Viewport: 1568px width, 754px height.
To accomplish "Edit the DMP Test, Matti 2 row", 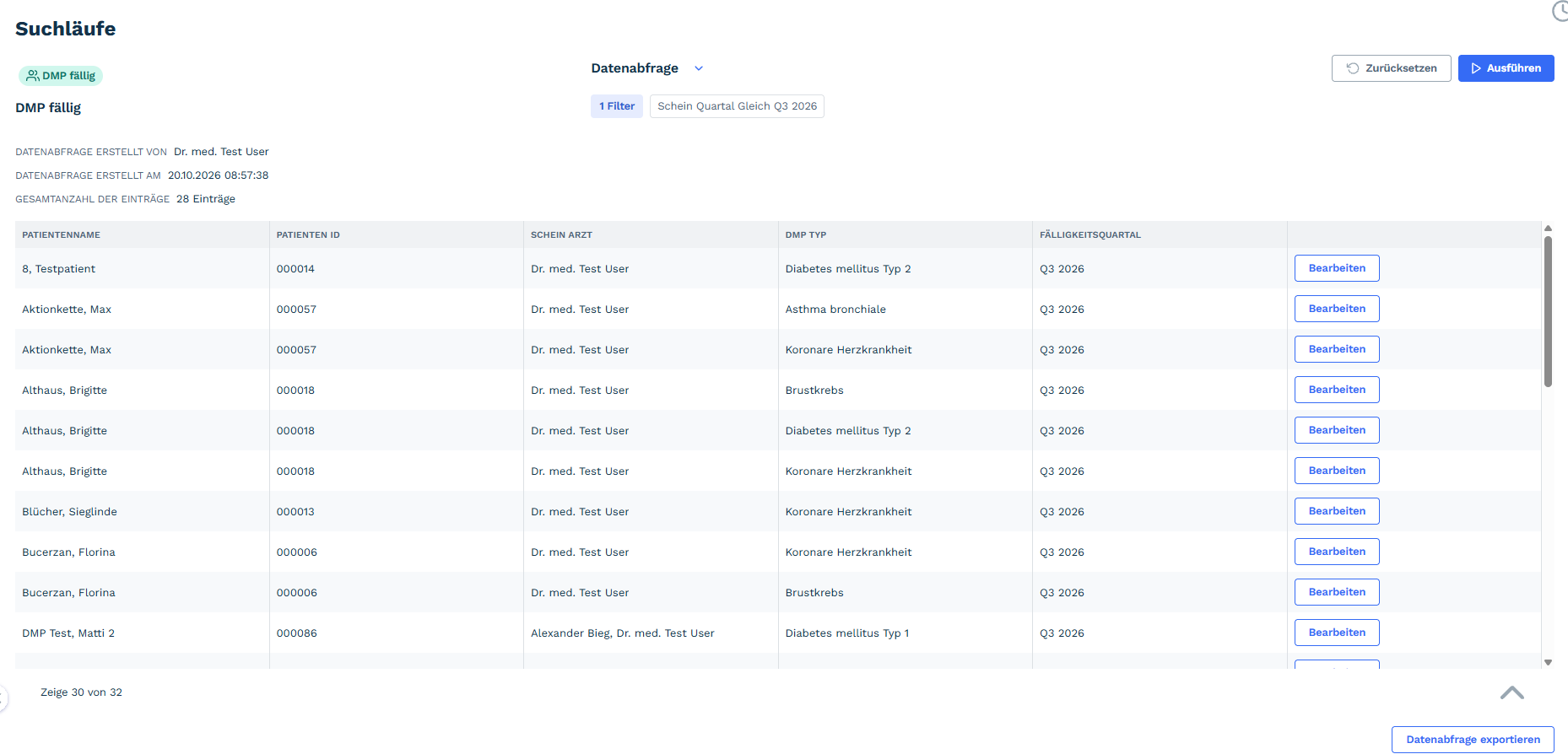I will (1337, 633).
